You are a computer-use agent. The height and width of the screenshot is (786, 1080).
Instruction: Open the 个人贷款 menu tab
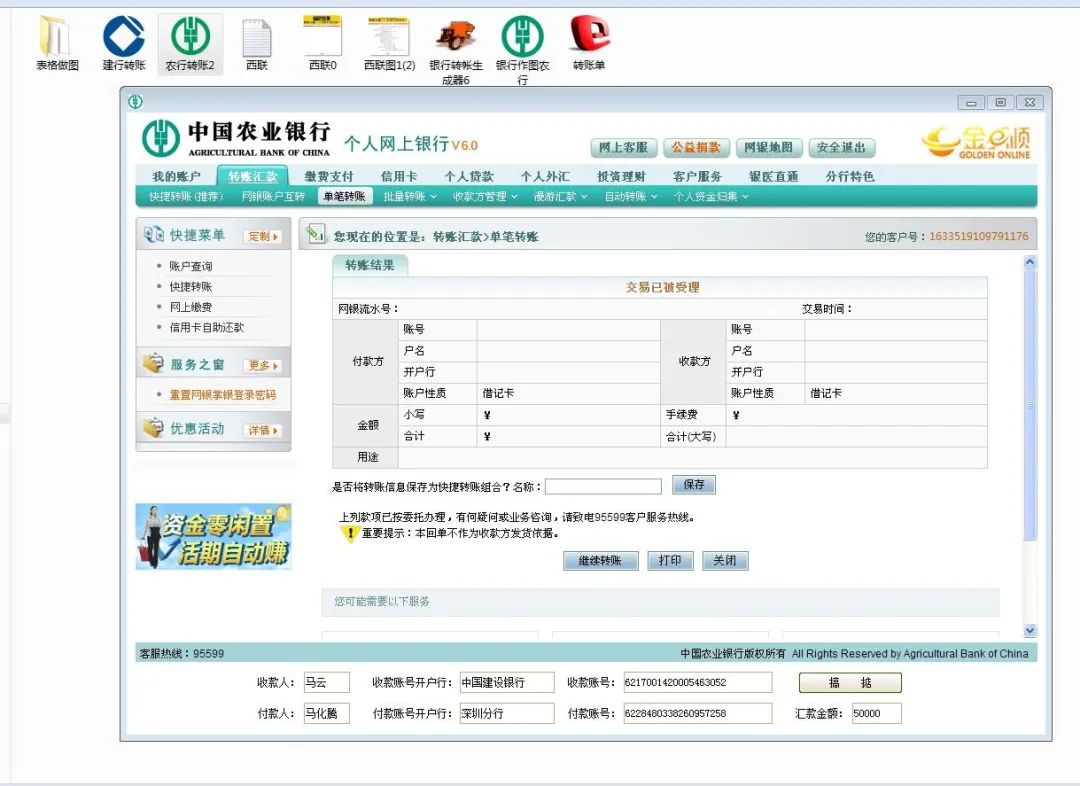[x=468, y=176]
